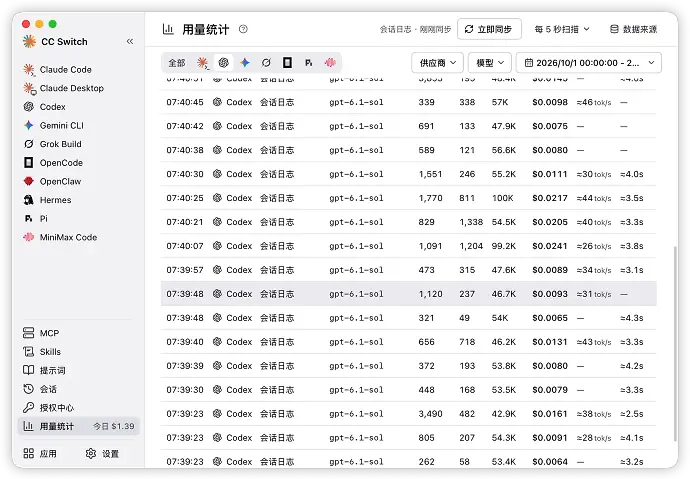Screen dimensions: 690x479
Task: Select the row at 07:40:45
Action: click(408, 102)
